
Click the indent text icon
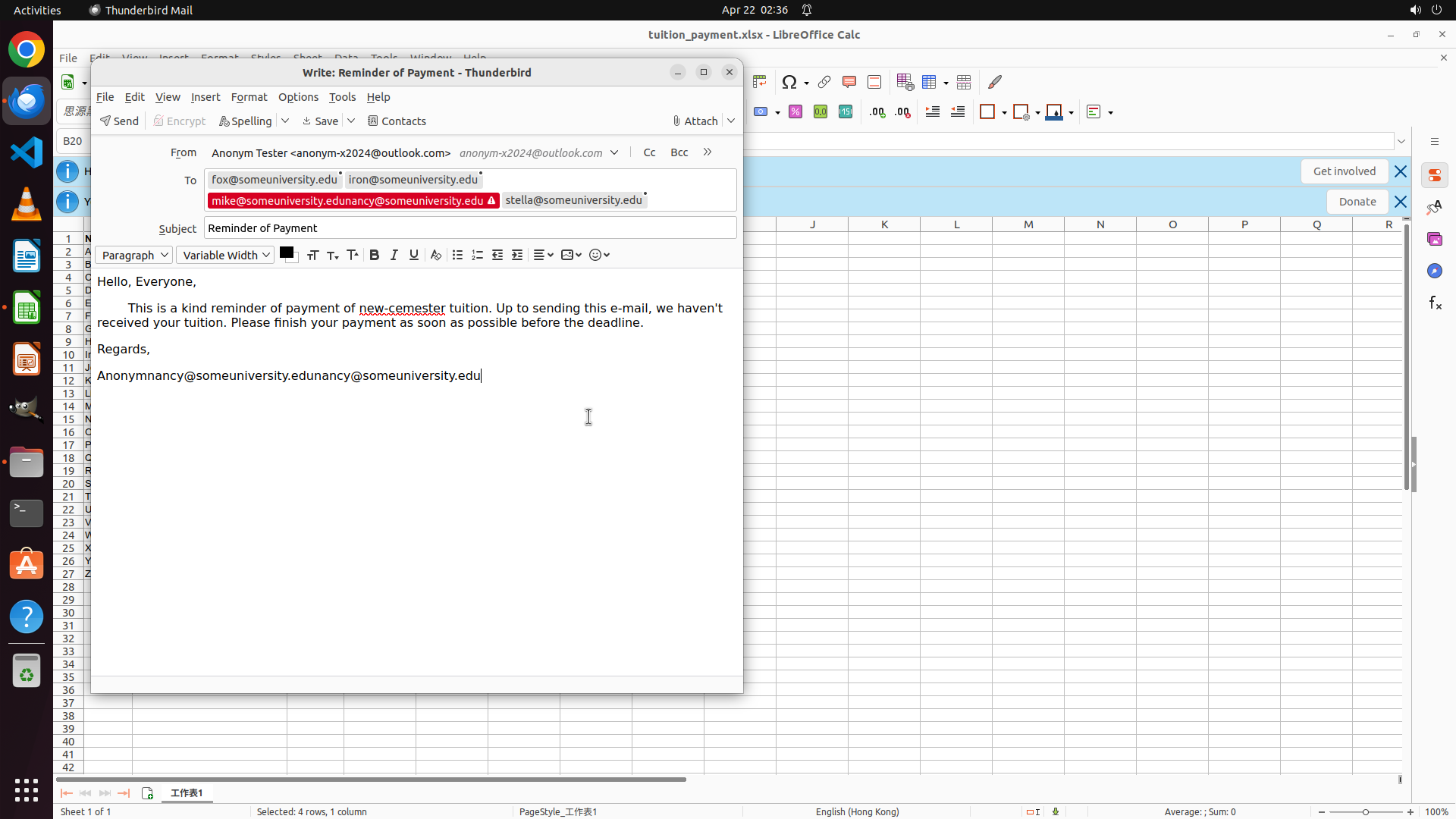click(x=517, y=256)
